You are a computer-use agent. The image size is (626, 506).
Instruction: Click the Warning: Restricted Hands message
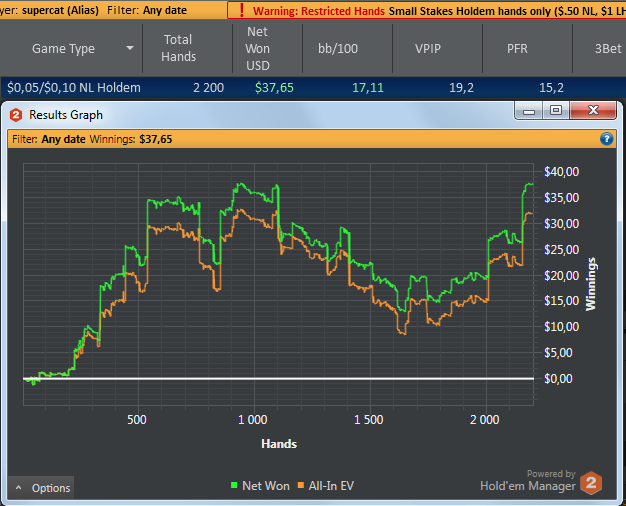pyautogui.click(x=319, y=11)
